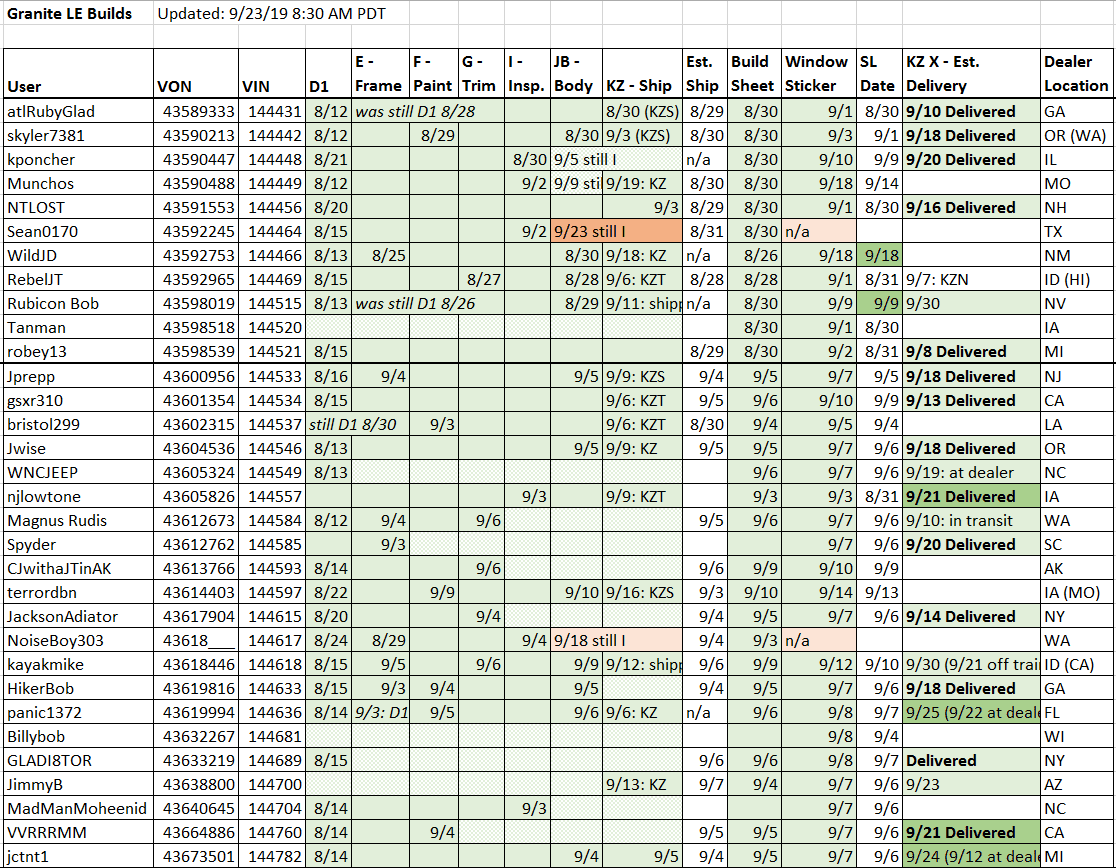Select the 'Dealer Location' header cell

point(1076,73)
